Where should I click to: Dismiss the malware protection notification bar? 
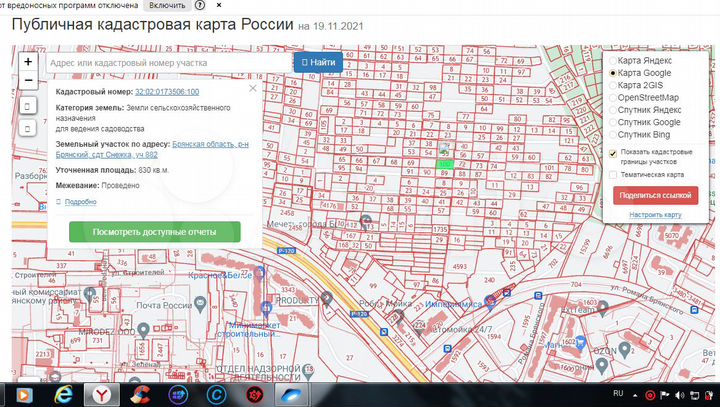[219, 5]
